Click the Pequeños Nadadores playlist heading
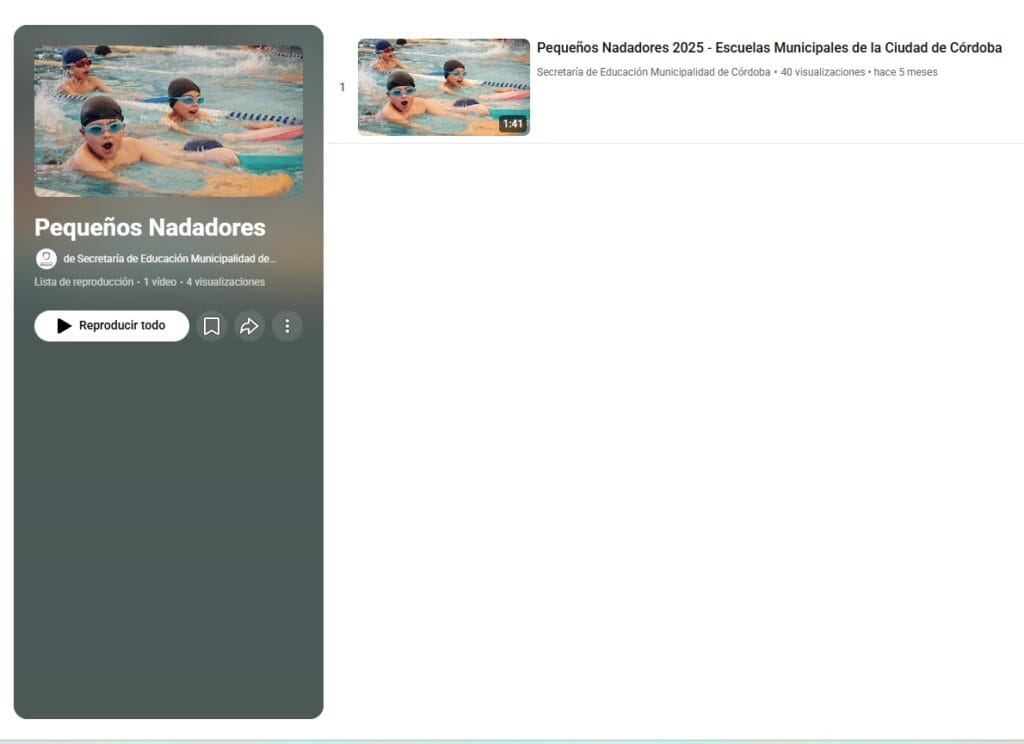This screenshot has height=744, width=1024. point(150,227)
